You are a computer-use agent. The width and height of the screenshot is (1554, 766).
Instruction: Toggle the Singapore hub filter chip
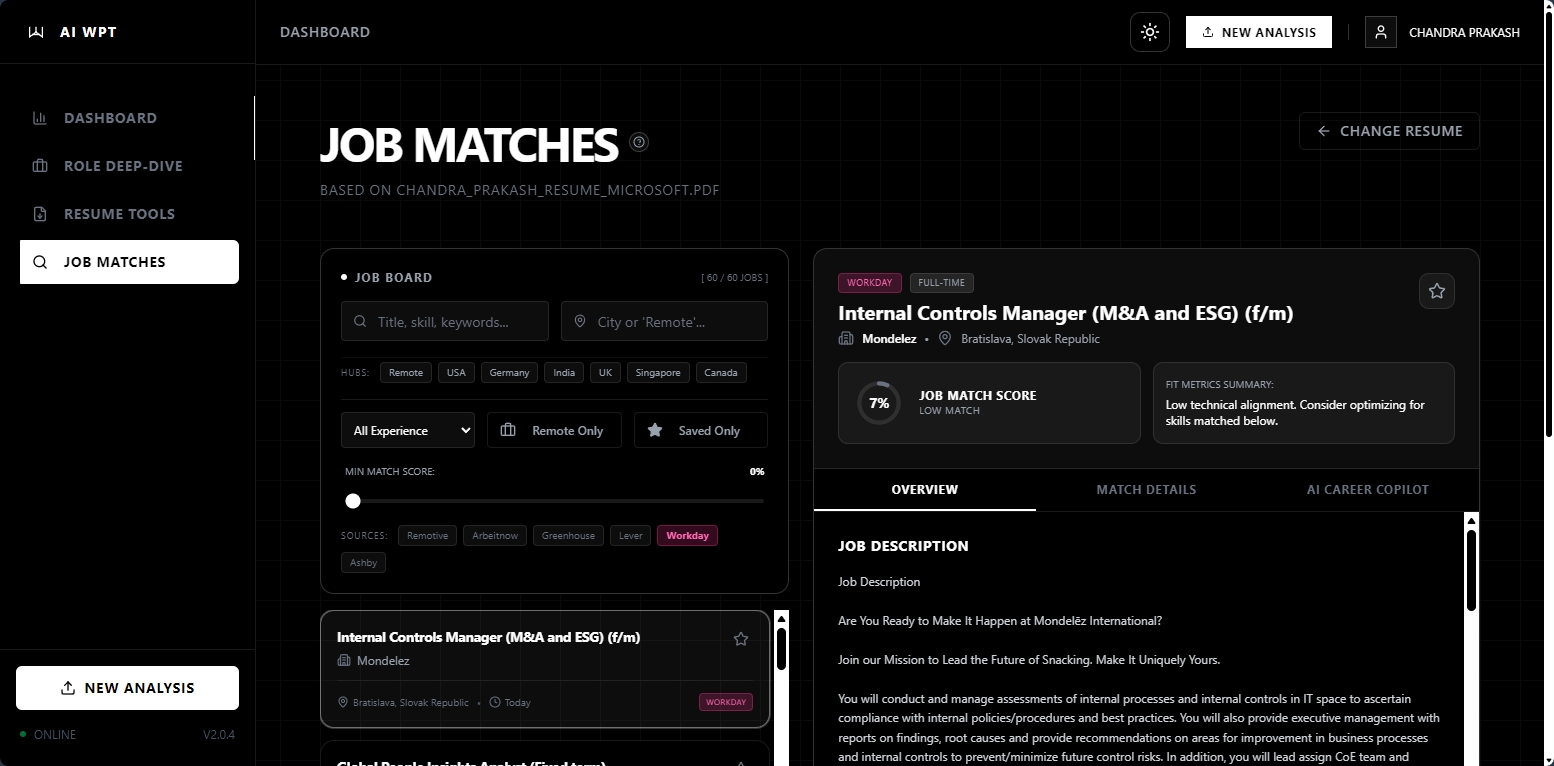(658, 373)
